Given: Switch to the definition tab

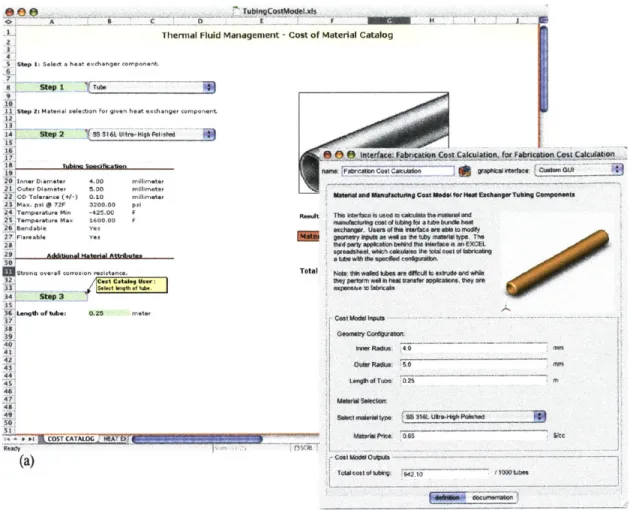Looking at the screenshot, I should point(447,497).
